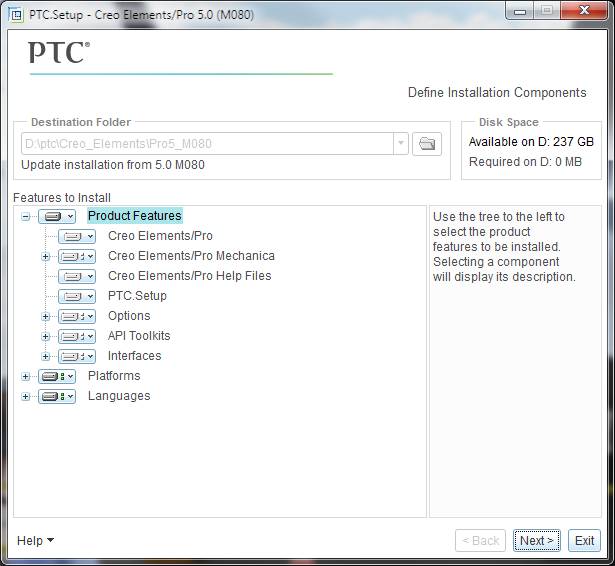Expand the Creo Elements/Pro Mechanica node

coord(45,256)
